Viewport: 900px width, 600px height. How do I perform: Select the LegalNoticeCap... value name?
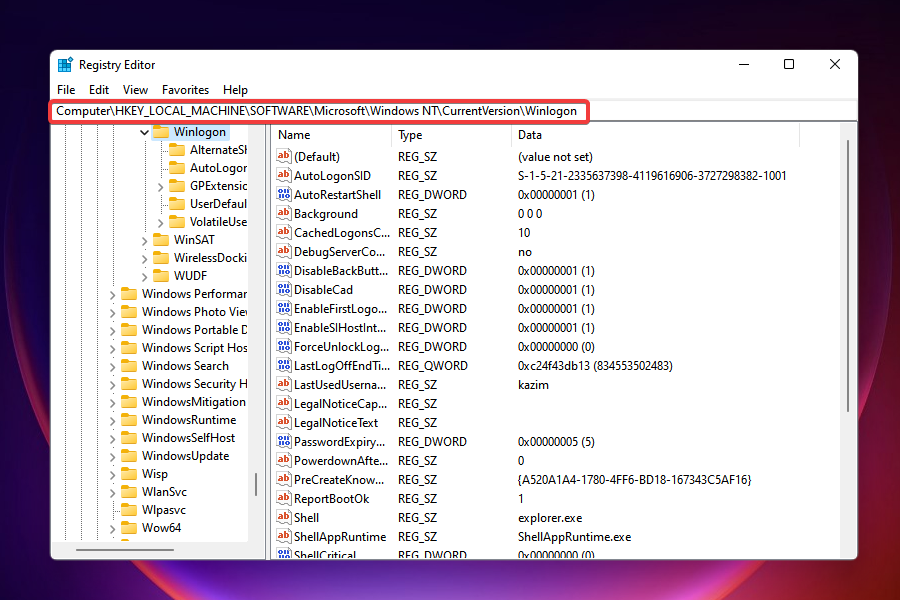(x=340, y=404)
